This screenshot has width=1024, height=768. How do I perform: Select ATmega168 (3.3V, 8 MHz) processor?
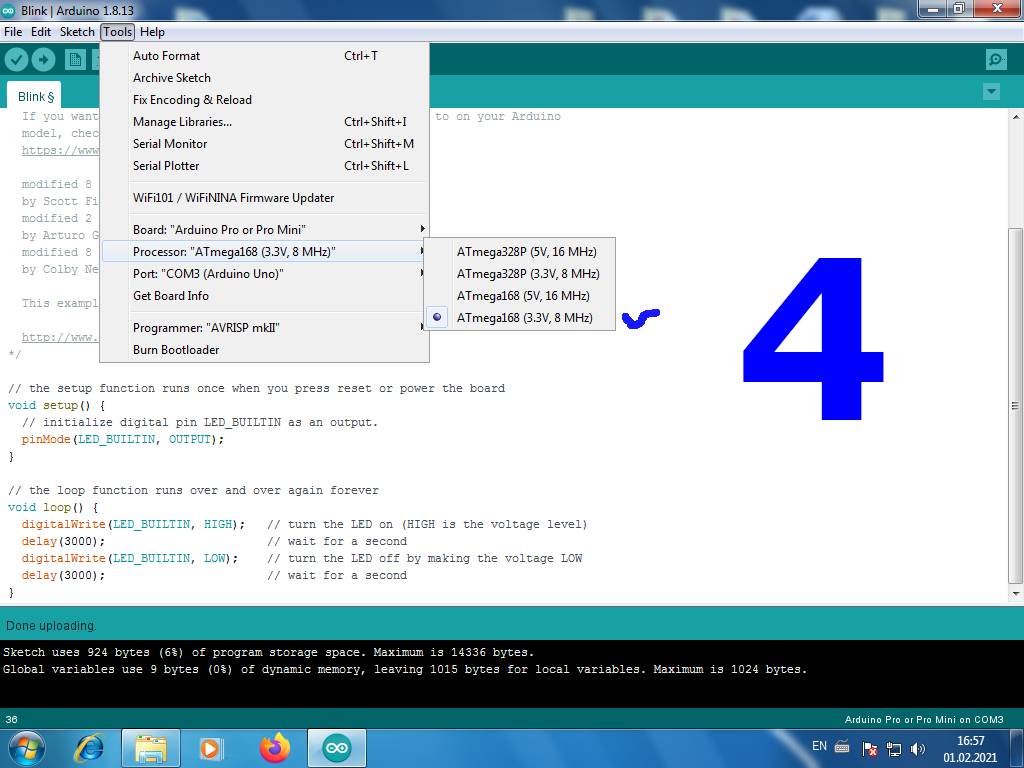tap(519, 318)
